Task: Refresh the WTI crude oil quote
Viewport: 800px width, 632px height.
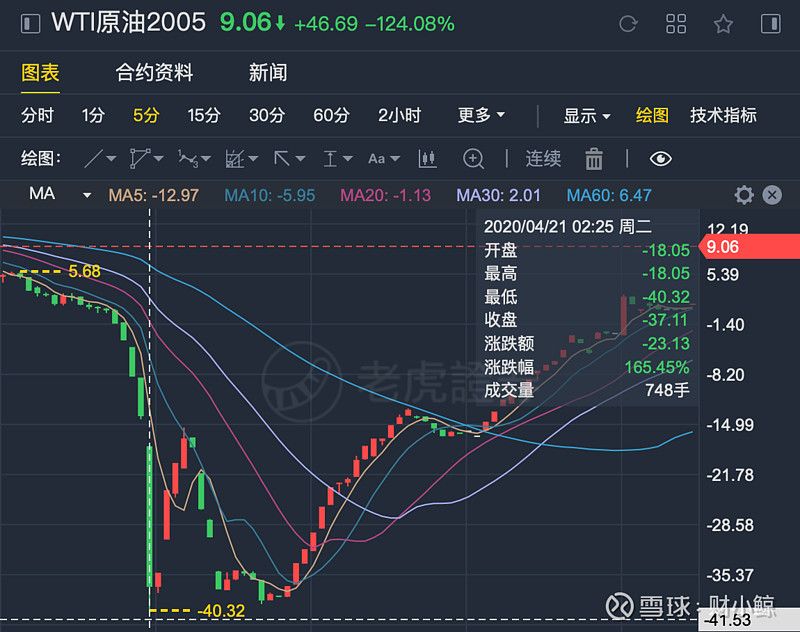Action: [628, 24]
